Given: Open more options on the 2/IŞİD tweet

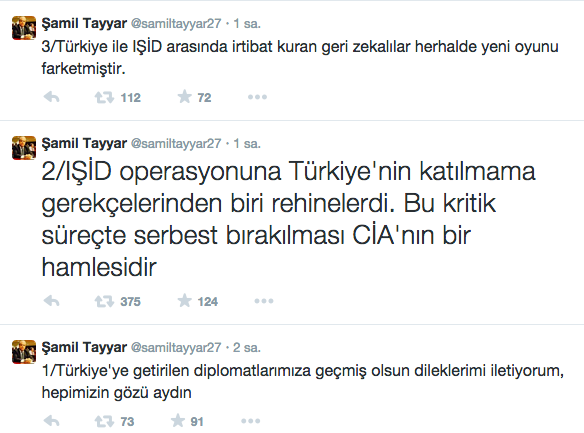Looking at the screenshot, I should tap(264, 301).
